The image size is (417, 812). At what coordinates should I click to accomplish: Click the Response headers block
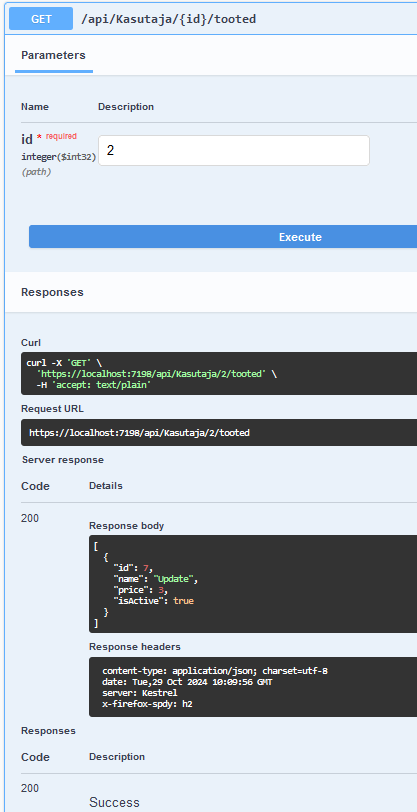pyautogui.click(x=253, y=687)
